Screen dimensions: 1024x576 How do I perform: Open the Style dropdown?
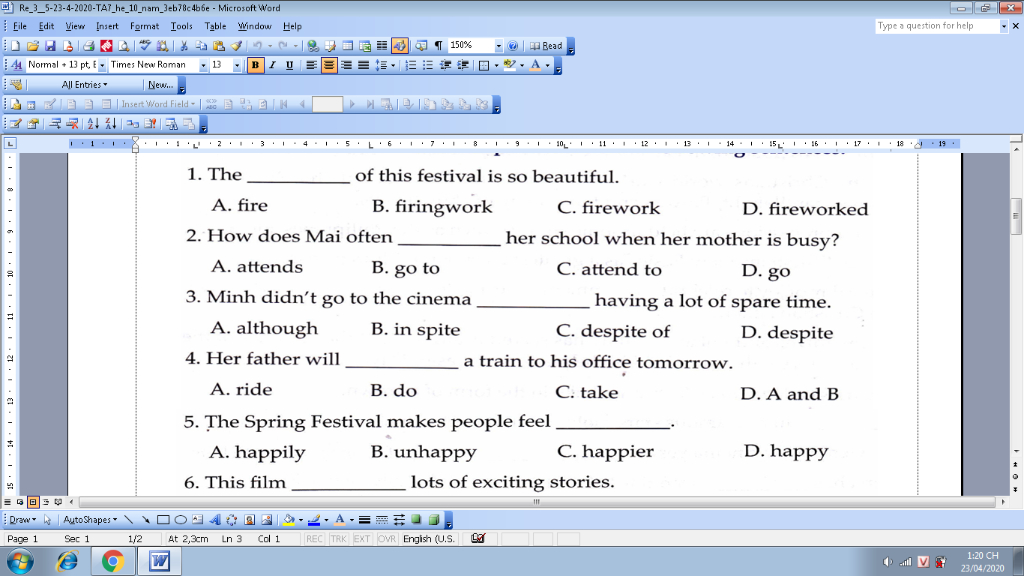click(x=101, y=65)
